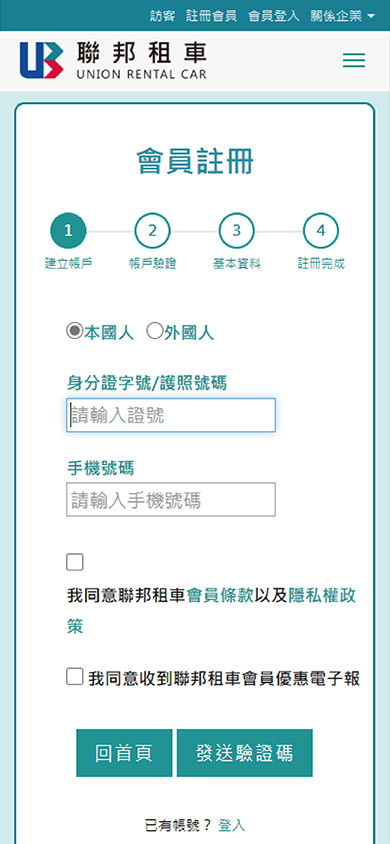Select the 本國人 radio button
This screenshot has height=844, width=390.
pos(74,330)
